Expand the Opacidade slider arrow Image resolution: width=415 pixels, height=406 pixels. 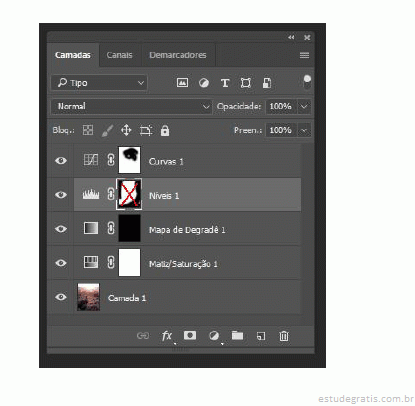pos(304,107)
